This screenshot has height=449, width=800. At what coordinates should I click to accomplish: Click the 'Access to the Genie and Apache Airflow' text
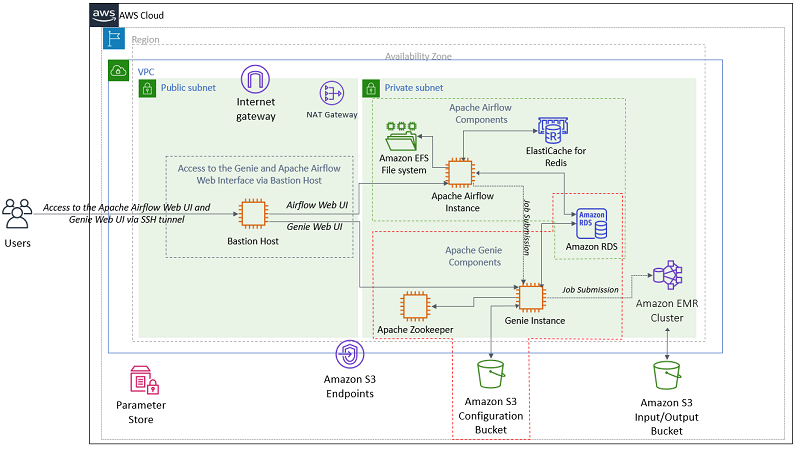coord(259,168)
